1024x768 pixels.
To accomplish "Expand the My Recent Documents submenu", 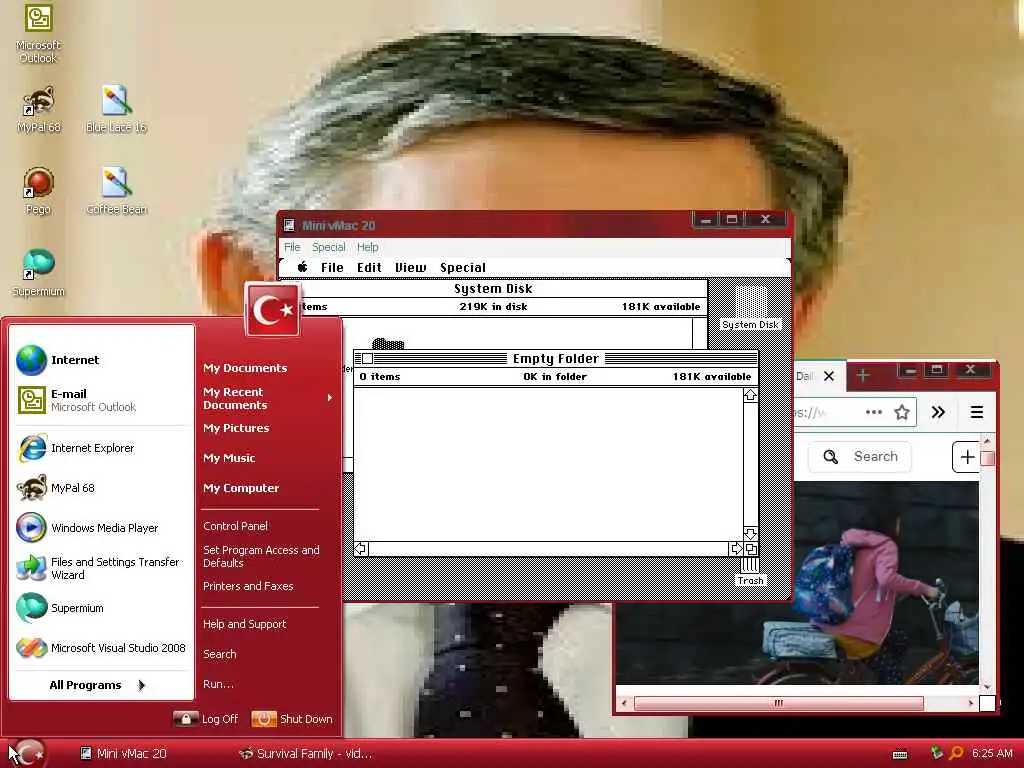I will click(x=268, y=398).
